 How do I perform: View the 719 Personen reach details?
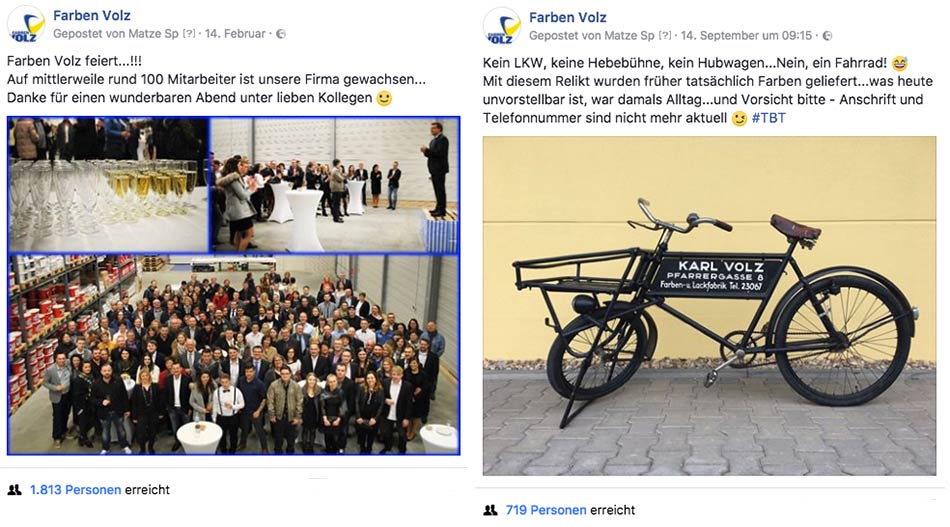(546, 511)
